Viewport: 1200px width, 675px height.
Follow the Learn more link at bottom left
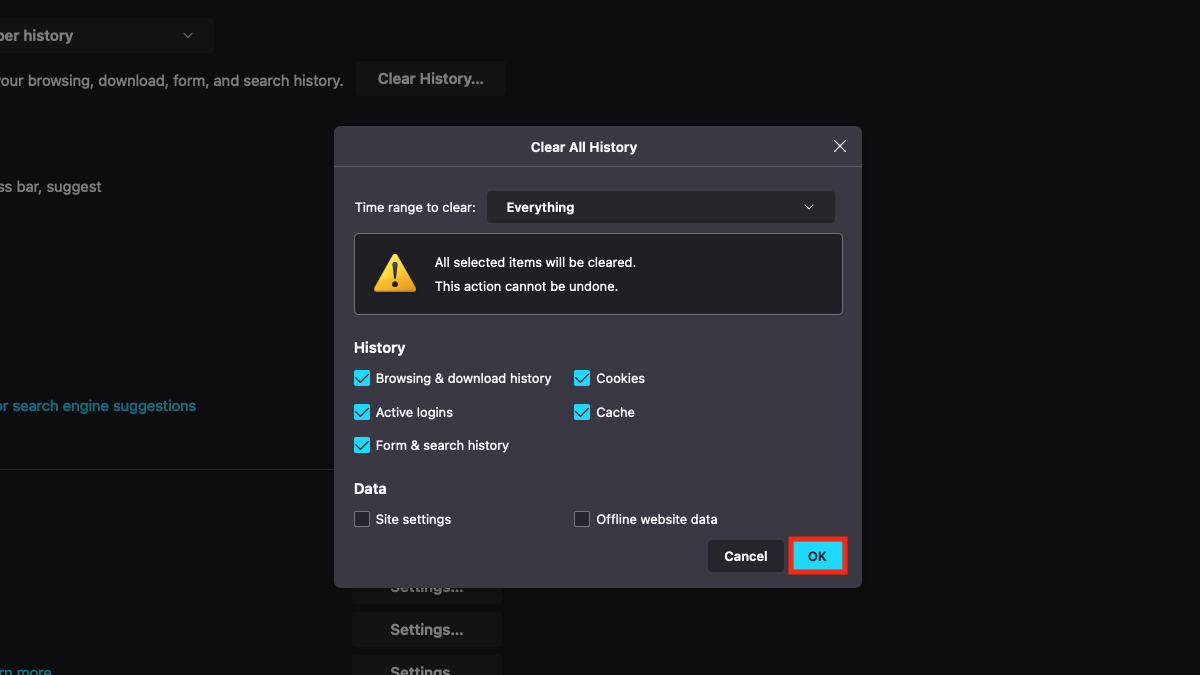click(24, 670)
